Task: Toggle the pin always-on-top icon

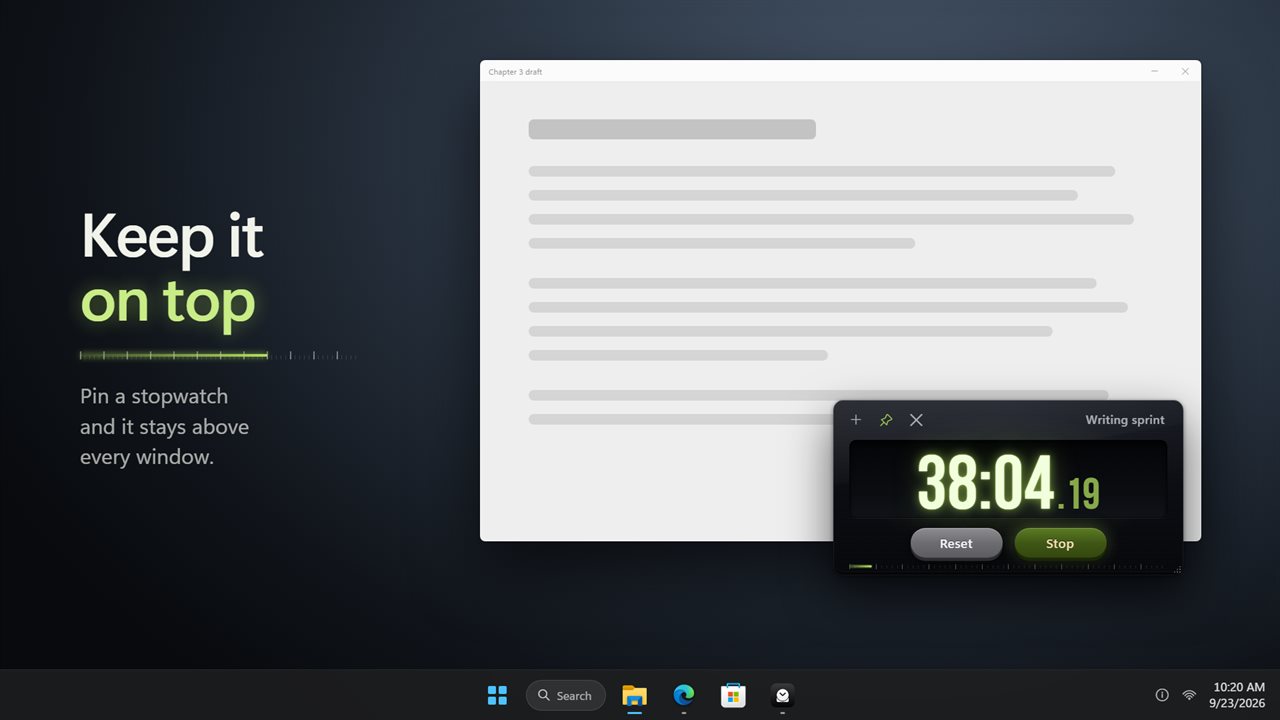Action: click(x=885, y=420)
